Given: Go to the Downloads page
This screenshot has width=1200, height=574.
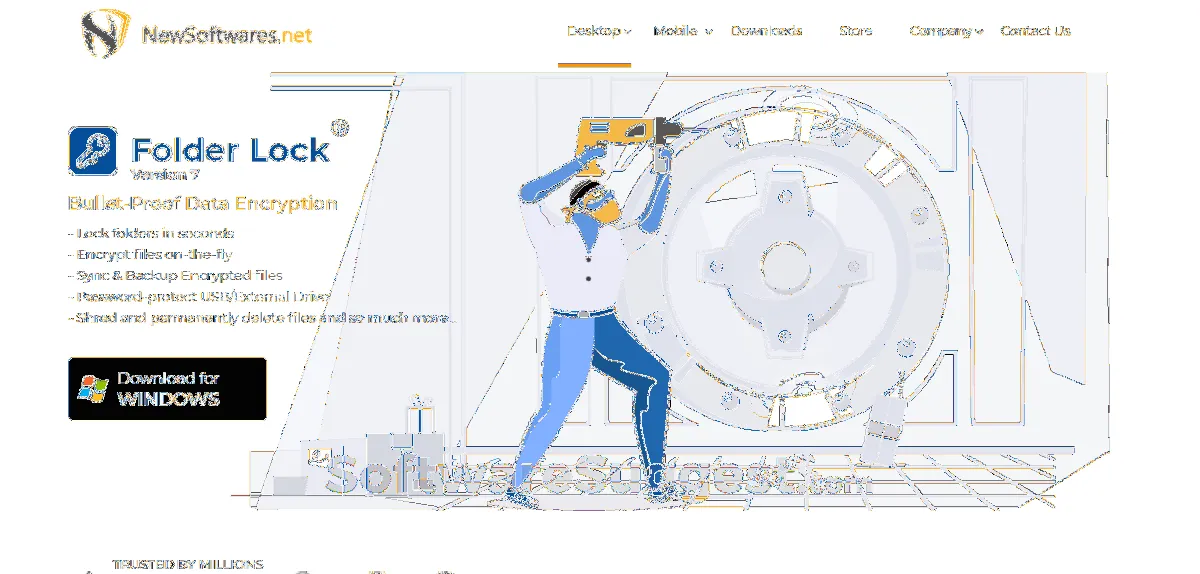Looking at the screenshot, I should pyautogui.click(x=766, y=31).
